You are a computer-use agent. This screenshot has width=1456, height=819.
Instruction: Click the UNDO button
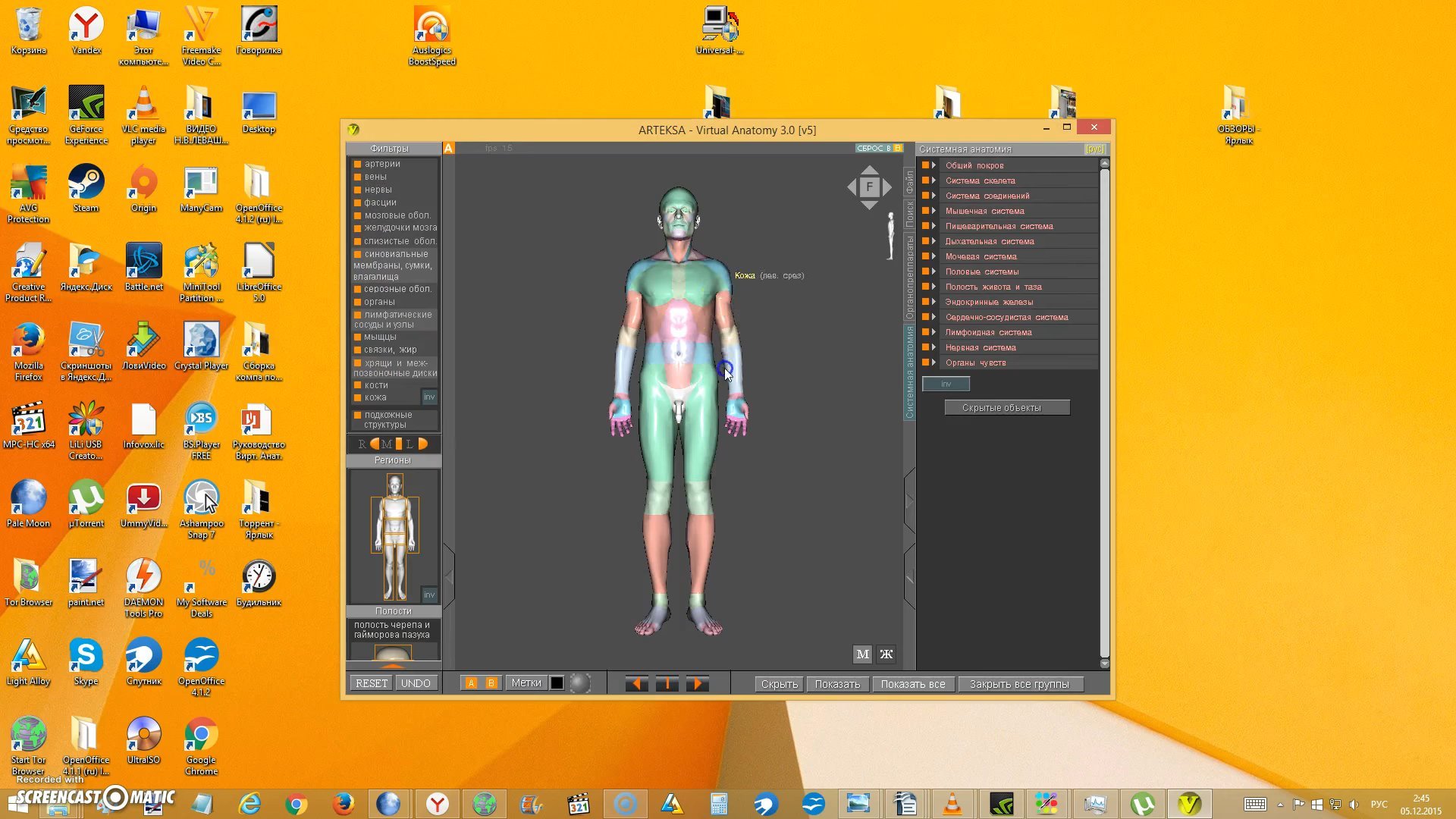416,683
